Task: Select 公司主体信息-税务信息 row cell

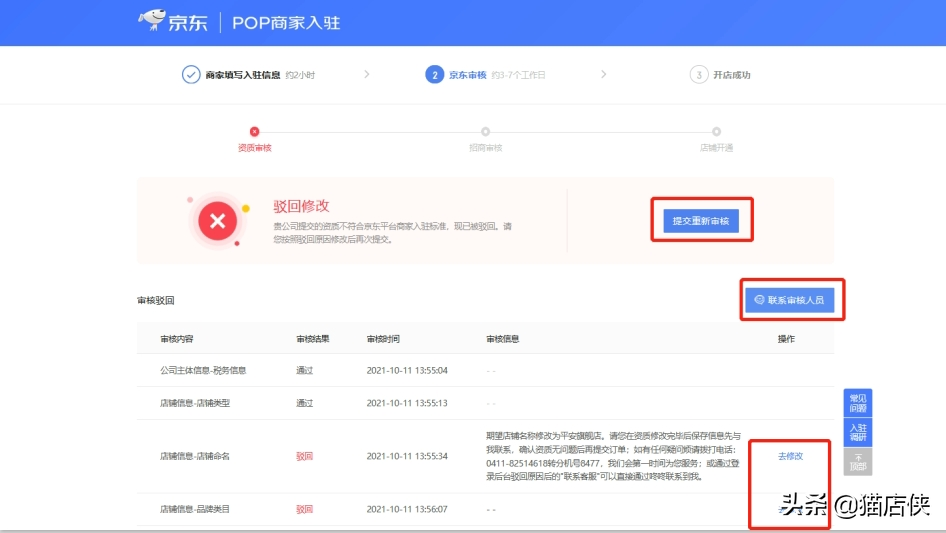Action: coord(203,370)
